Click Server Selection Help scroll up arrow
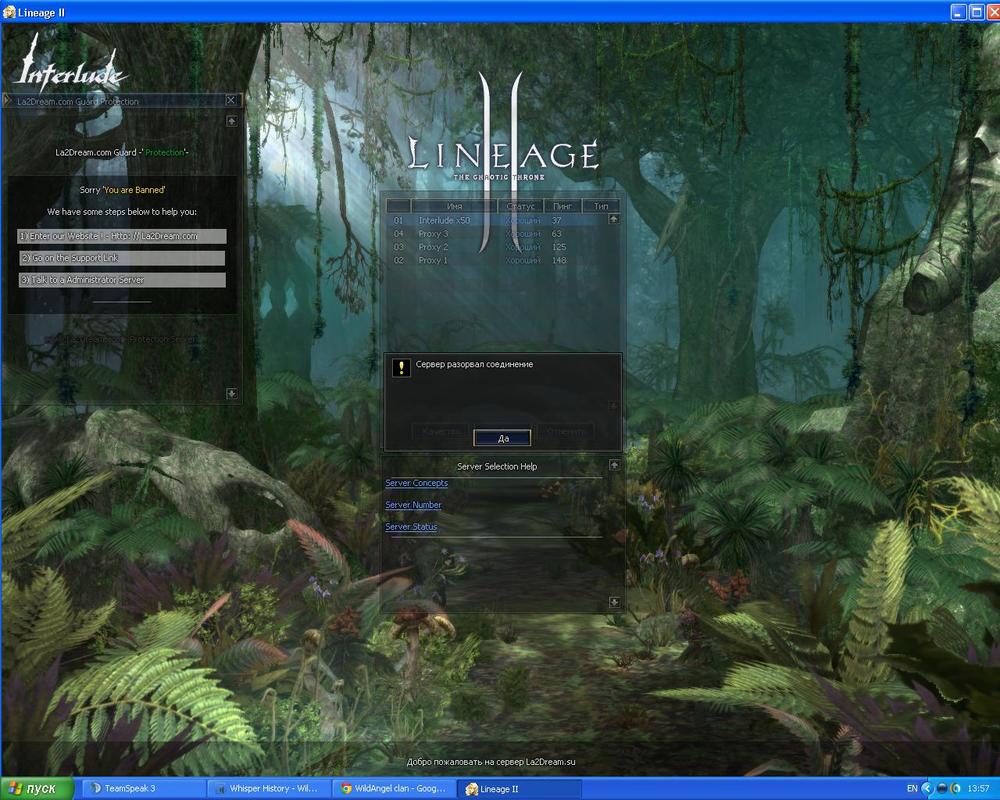This screenshot has width=1000, height=800. click(613, 466)
